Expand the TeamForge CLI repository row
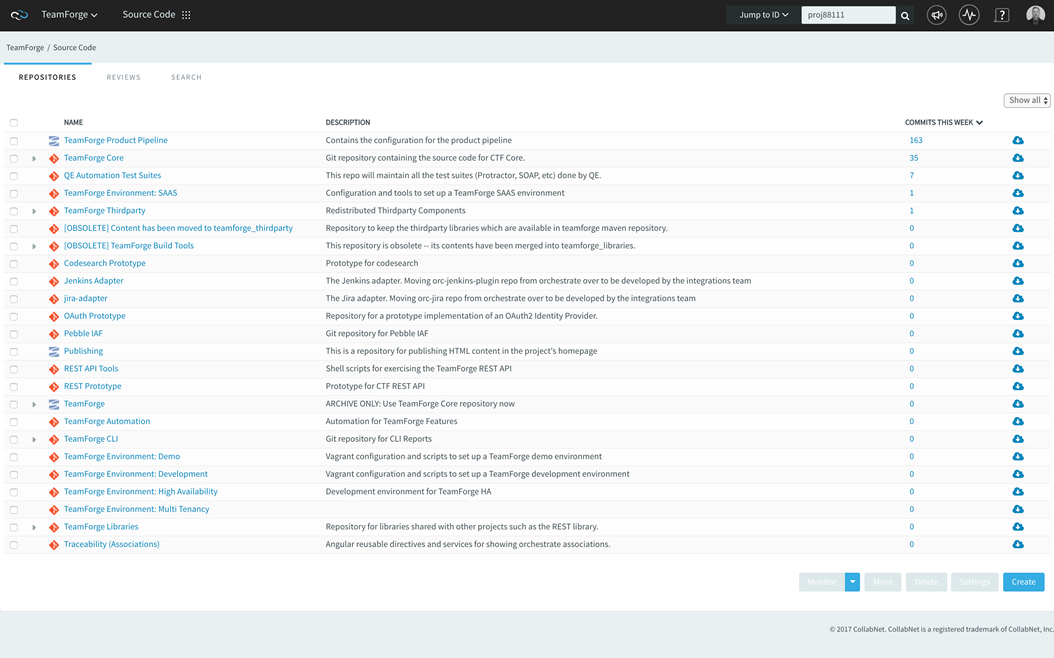Viewport: 1054px width, 658px height. point(34,440)
